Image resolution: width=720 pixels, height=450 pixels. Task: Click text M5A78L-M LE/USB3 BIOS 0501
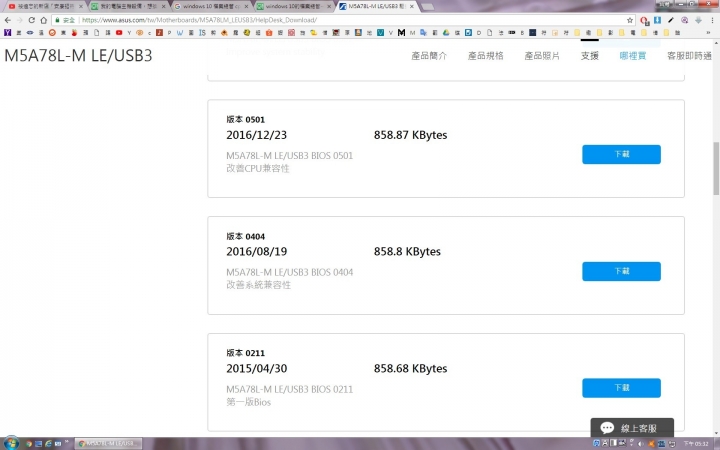(x=289, y=156)
